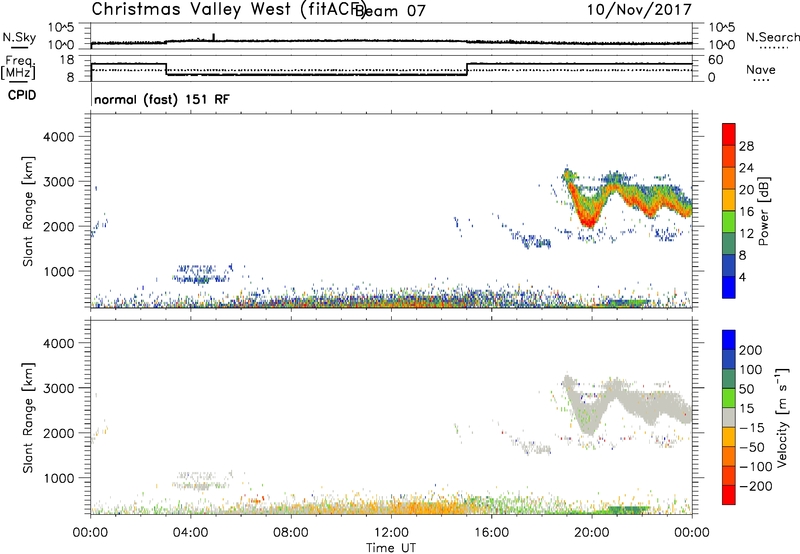
Task: Click the blue top of the Velocity color bar
Action: [x=729, y=340]
